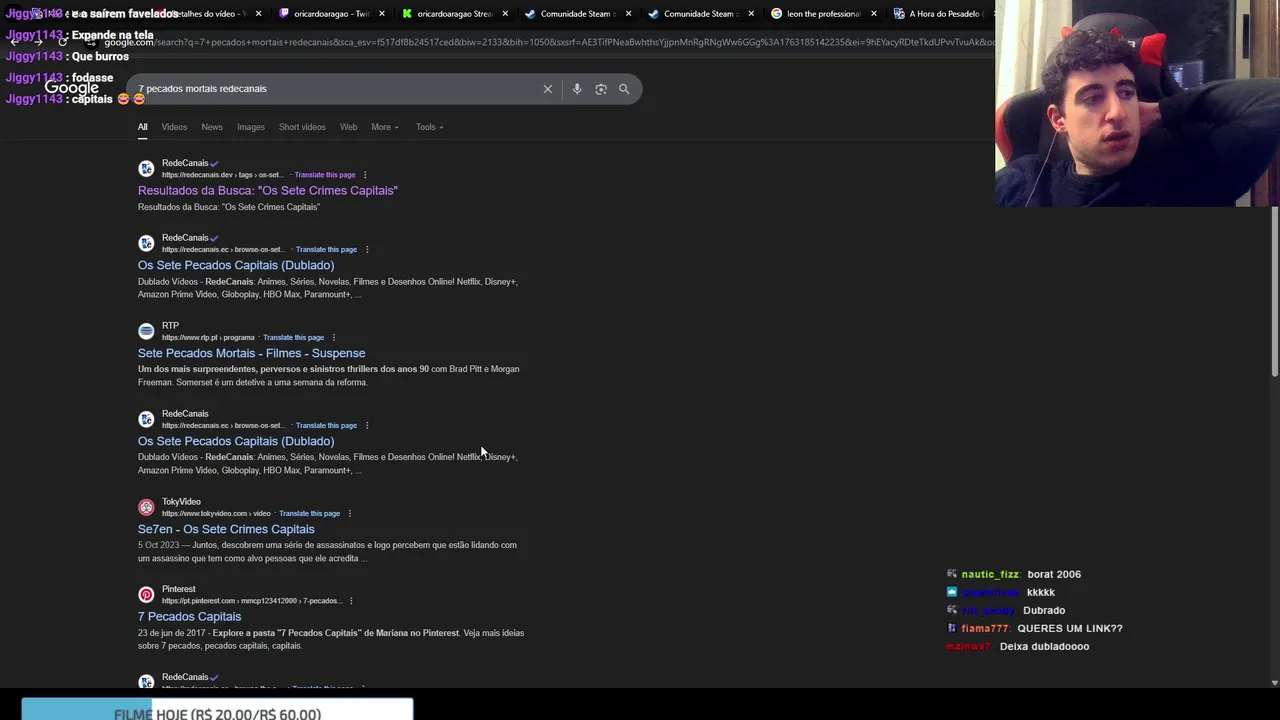Select the All search filter
The image size is (1280, 720).
point(142,127)
